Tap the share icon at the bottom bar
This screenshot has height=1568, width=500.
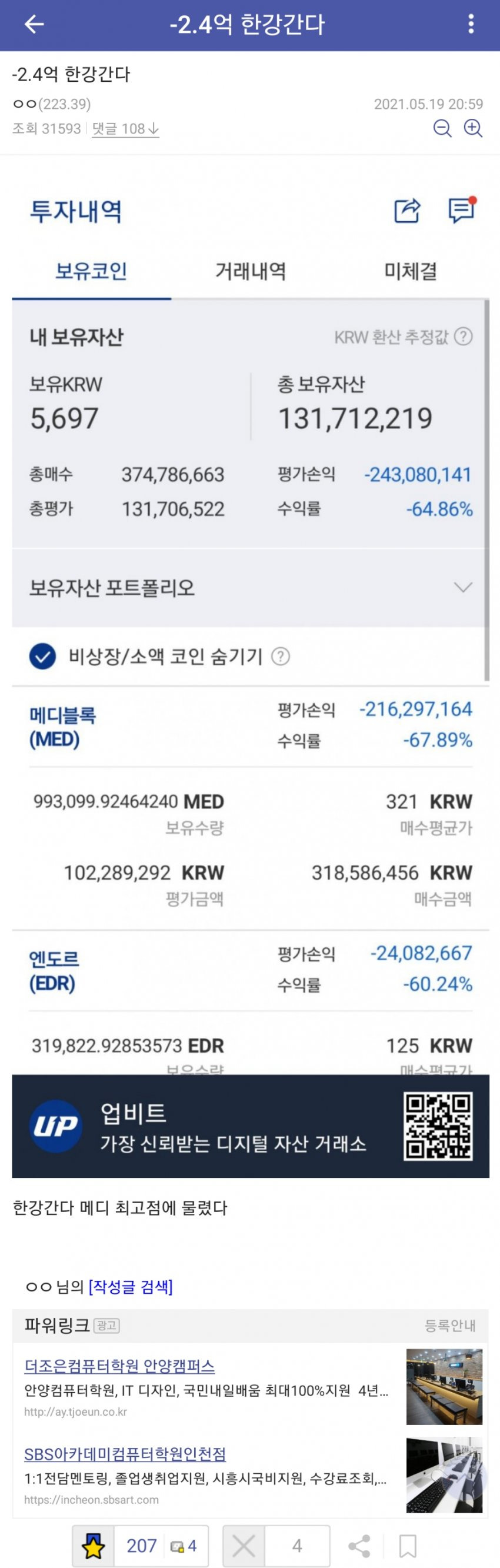[x=359, y=1546]
